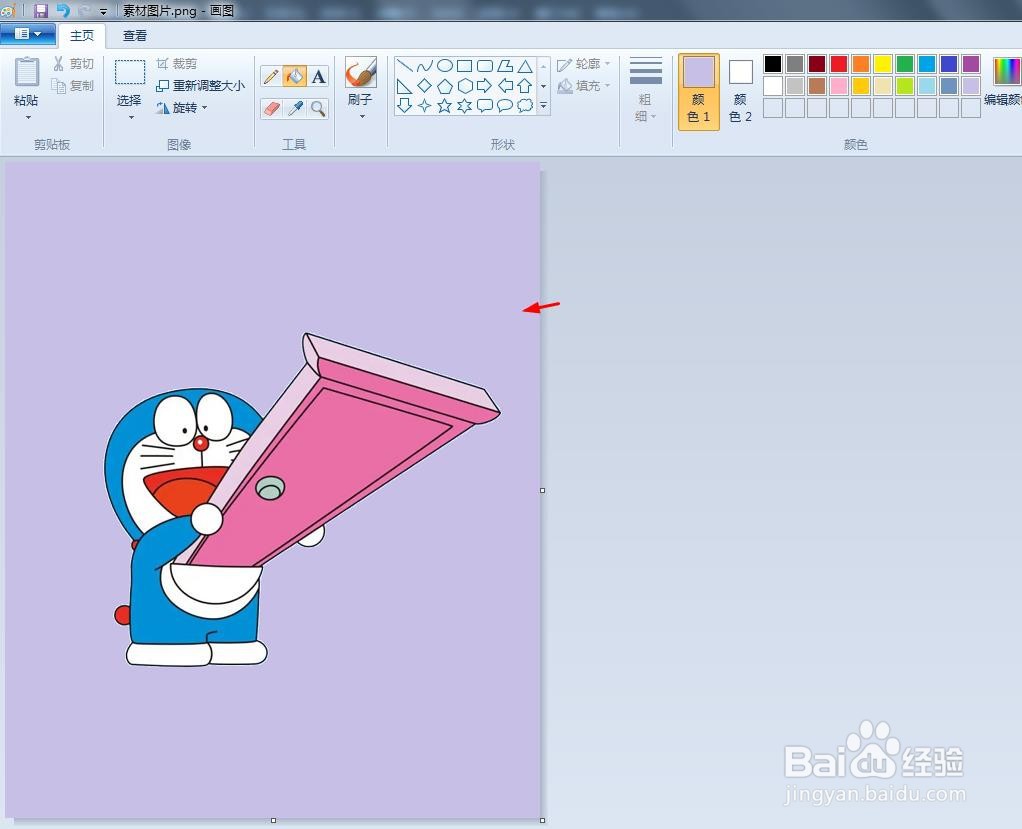Pick the Six-point star shape
This screenshot has height=829, width=1022.
(465, 106)
